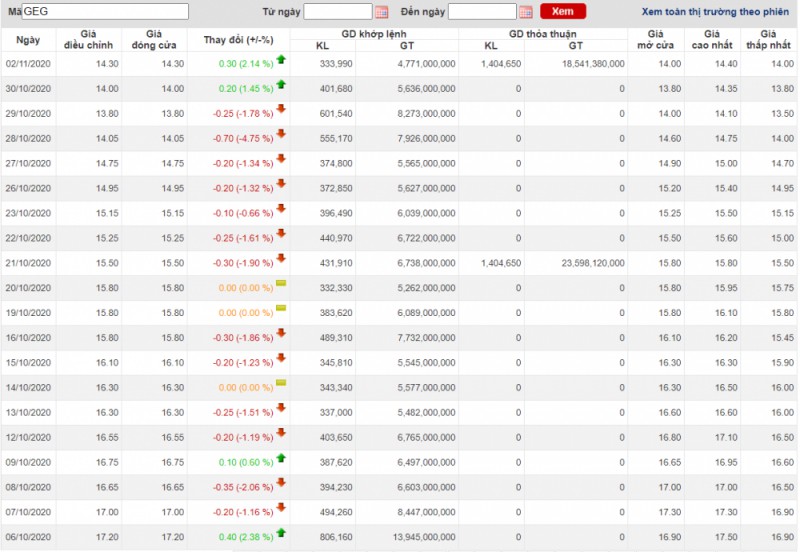Click the green up arrow for 02/11/2020
Viewport: 800px width, 552px height.
point(281,61)
